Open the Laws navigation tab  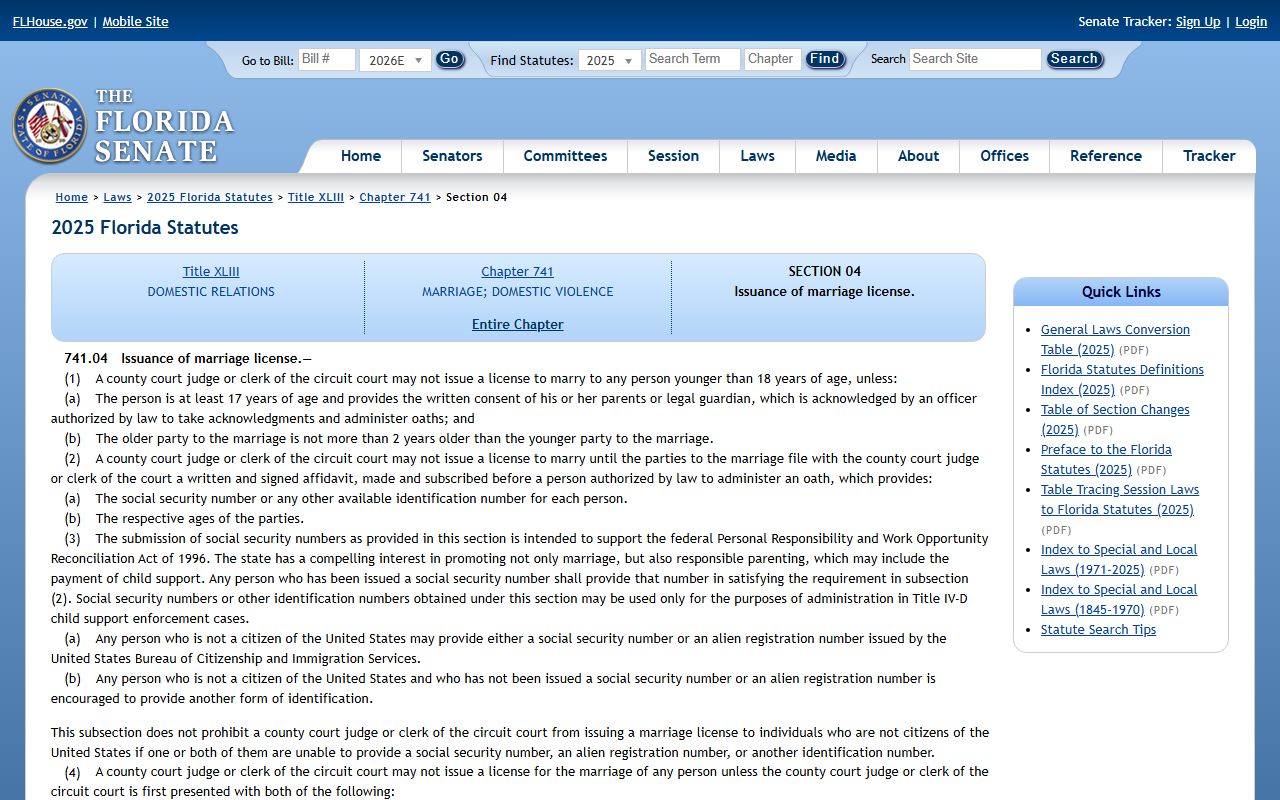click(757, 156)
